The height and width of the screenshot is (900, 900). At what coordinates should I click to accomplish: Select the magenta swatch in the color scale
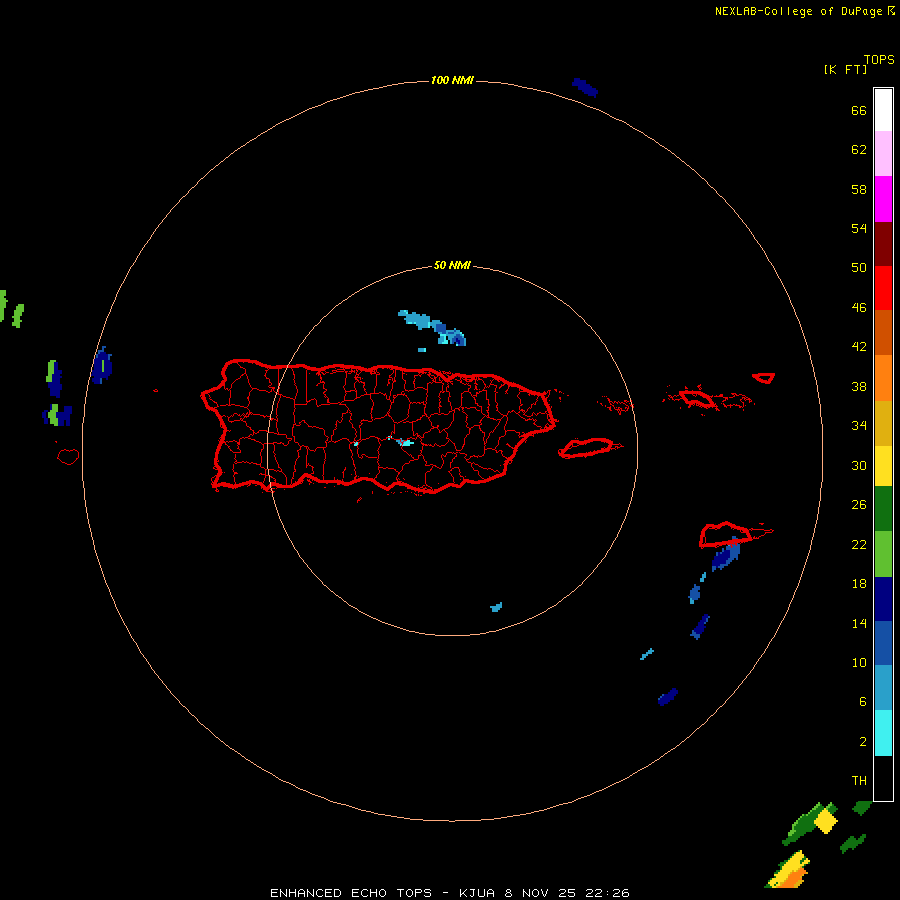[x=883, y=199]
